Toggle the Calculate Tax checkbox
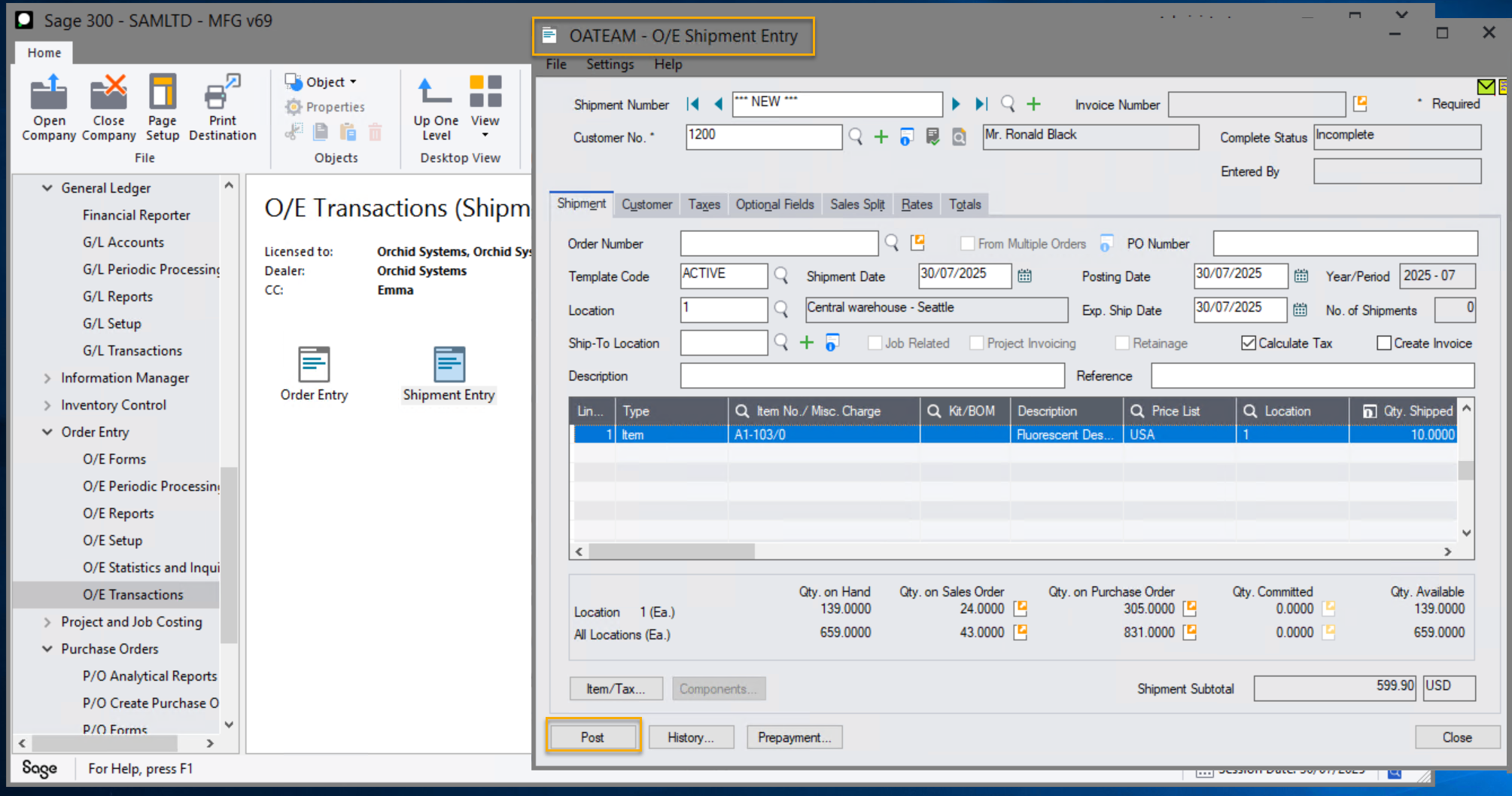Screen dimensions: 1512x796 pos(1249,343)
